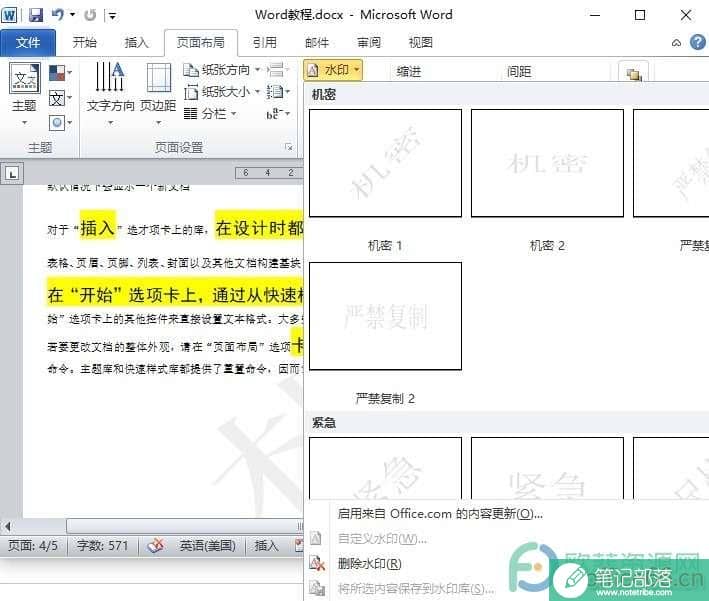Switch to the 视图 tab
The height and width of the screenshot is (601, 709).
pyautogui.click(x=421, y=43)
